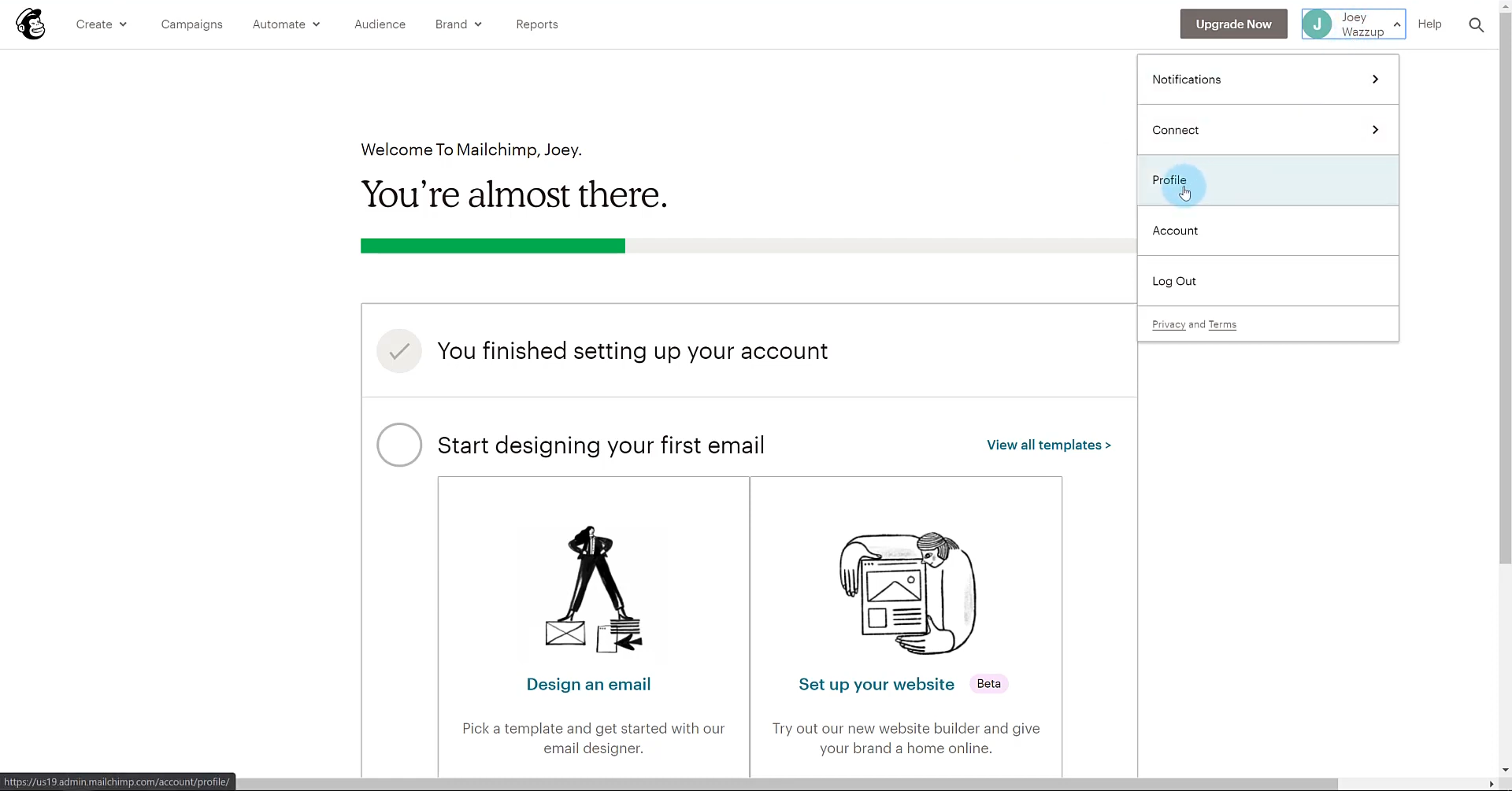
Task: Expand the Connect submenu chevron
Action: [x=1375, y=130]
